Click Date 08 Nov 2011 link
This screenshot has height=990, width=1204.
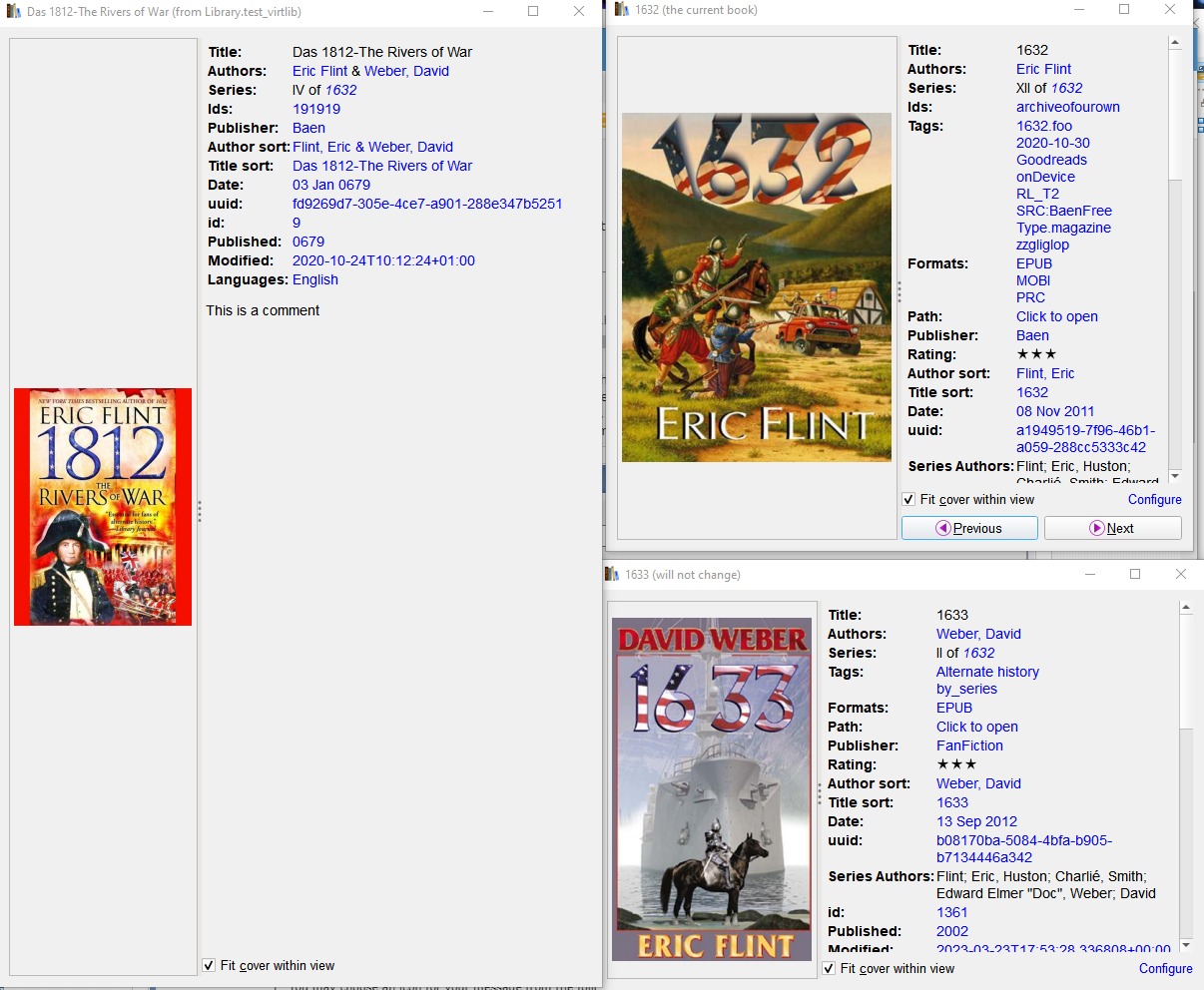[x=1055, y=411]
